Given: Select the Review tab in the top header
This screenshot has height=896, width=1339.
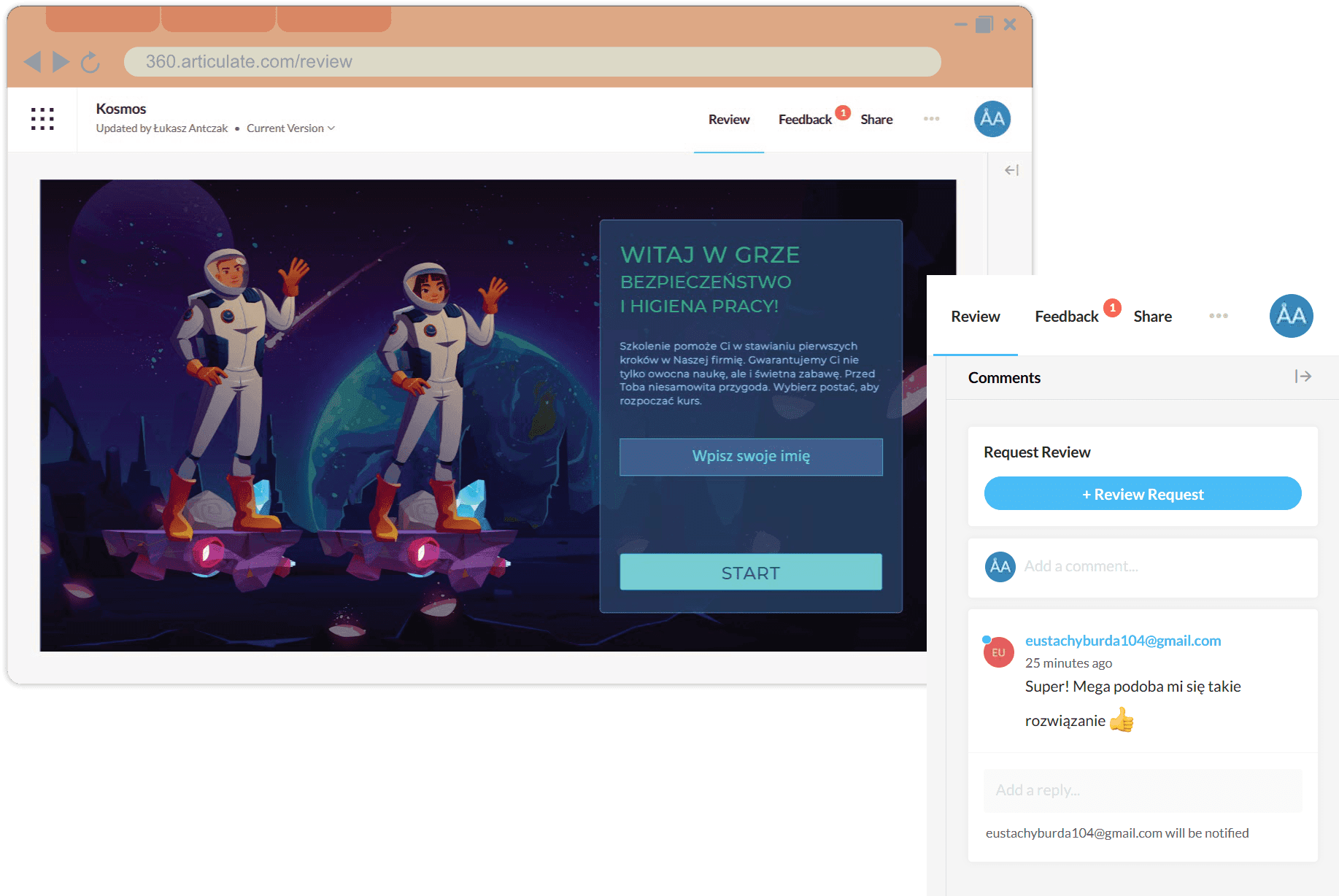Looking at the screenshot, I should point(729,120).
